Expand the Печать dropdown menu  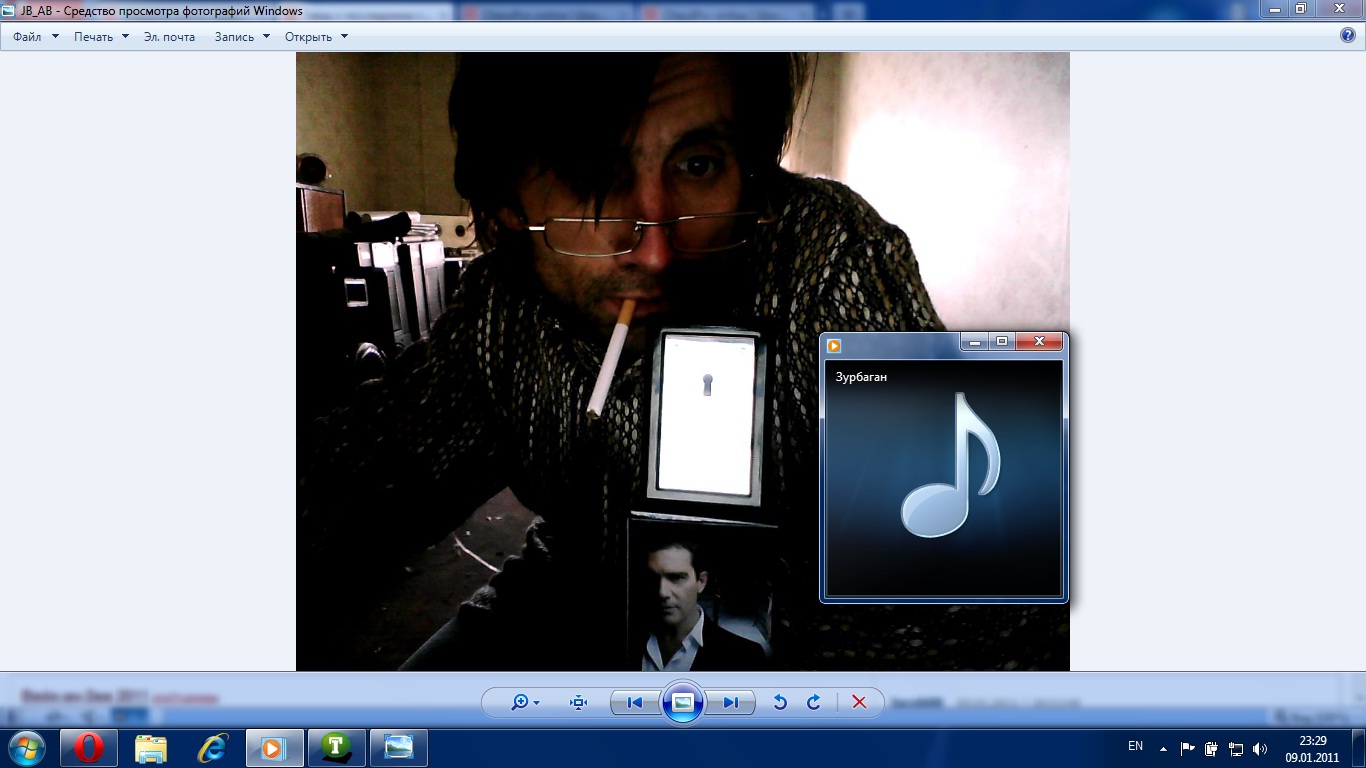click(x=101, y=37)
